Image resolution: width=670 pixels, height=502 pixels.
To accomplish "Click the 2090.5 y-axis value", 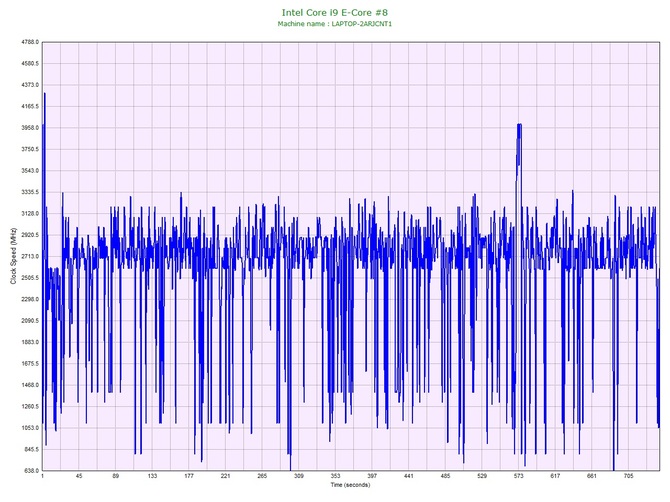I will coord(30,320).
